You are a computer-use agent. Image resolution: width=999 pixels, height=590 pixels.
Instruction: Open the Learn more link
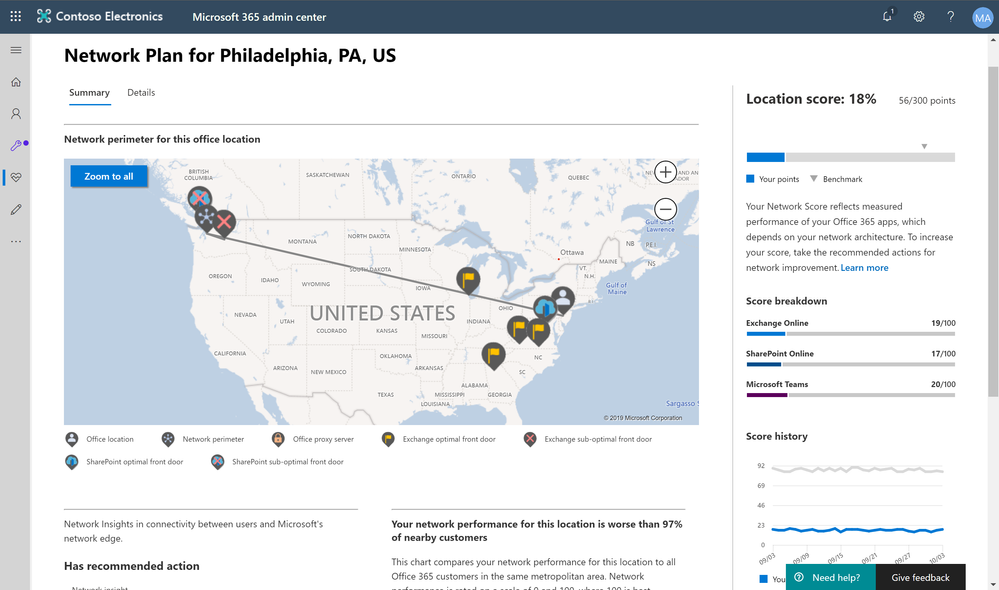click(864, 268)
